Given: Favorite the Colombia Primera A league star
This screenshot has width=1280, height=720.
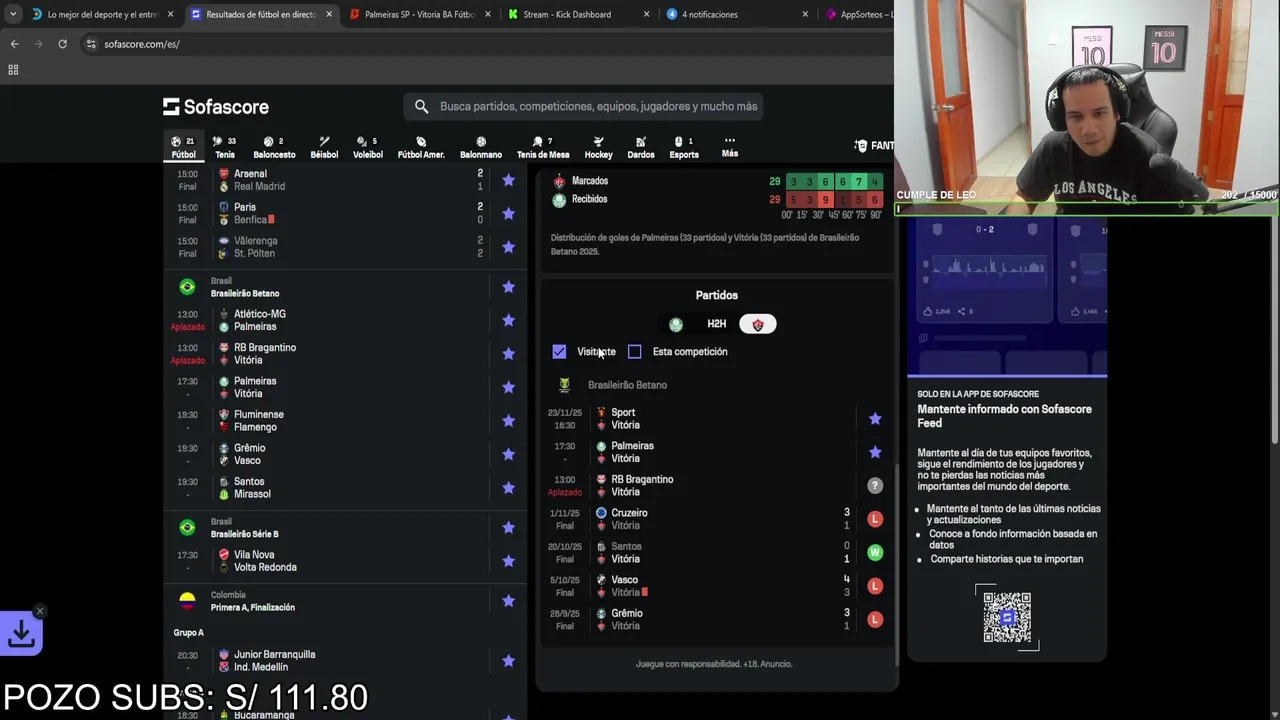Looking at the screenshot, I should (x=508, y=601).
